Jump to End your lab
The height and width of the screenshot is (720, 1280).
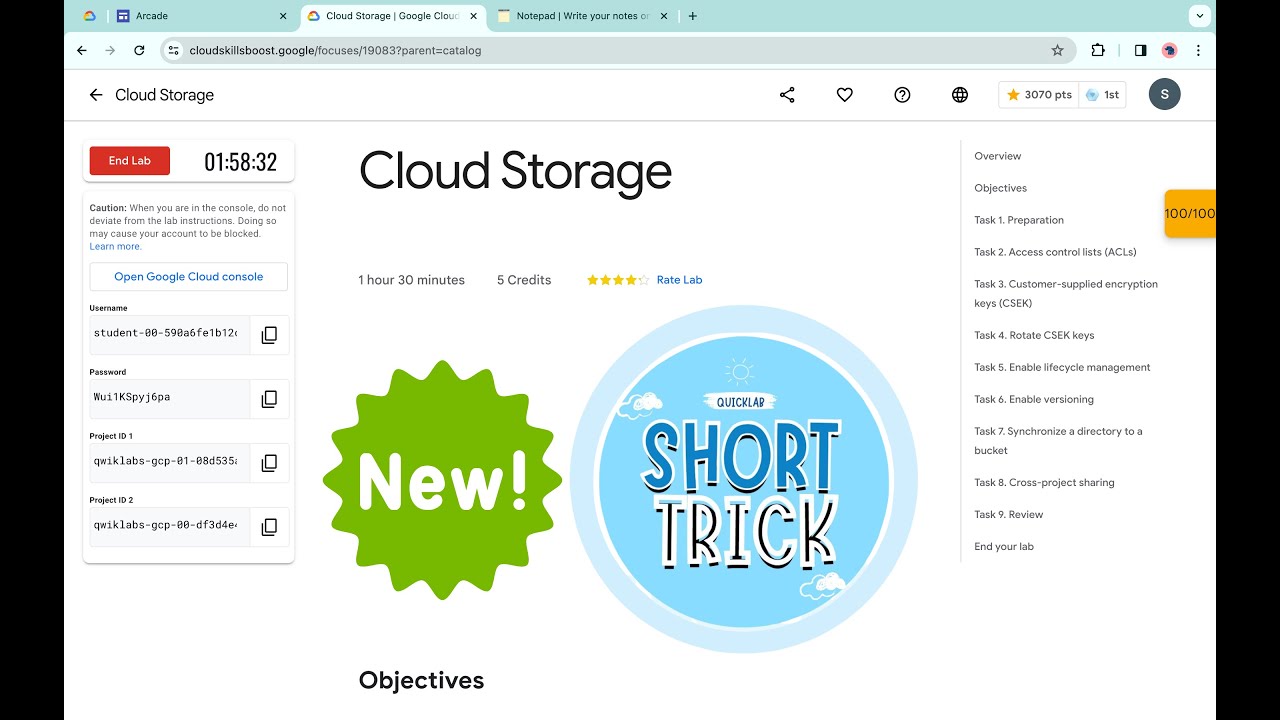[1004, 546]
